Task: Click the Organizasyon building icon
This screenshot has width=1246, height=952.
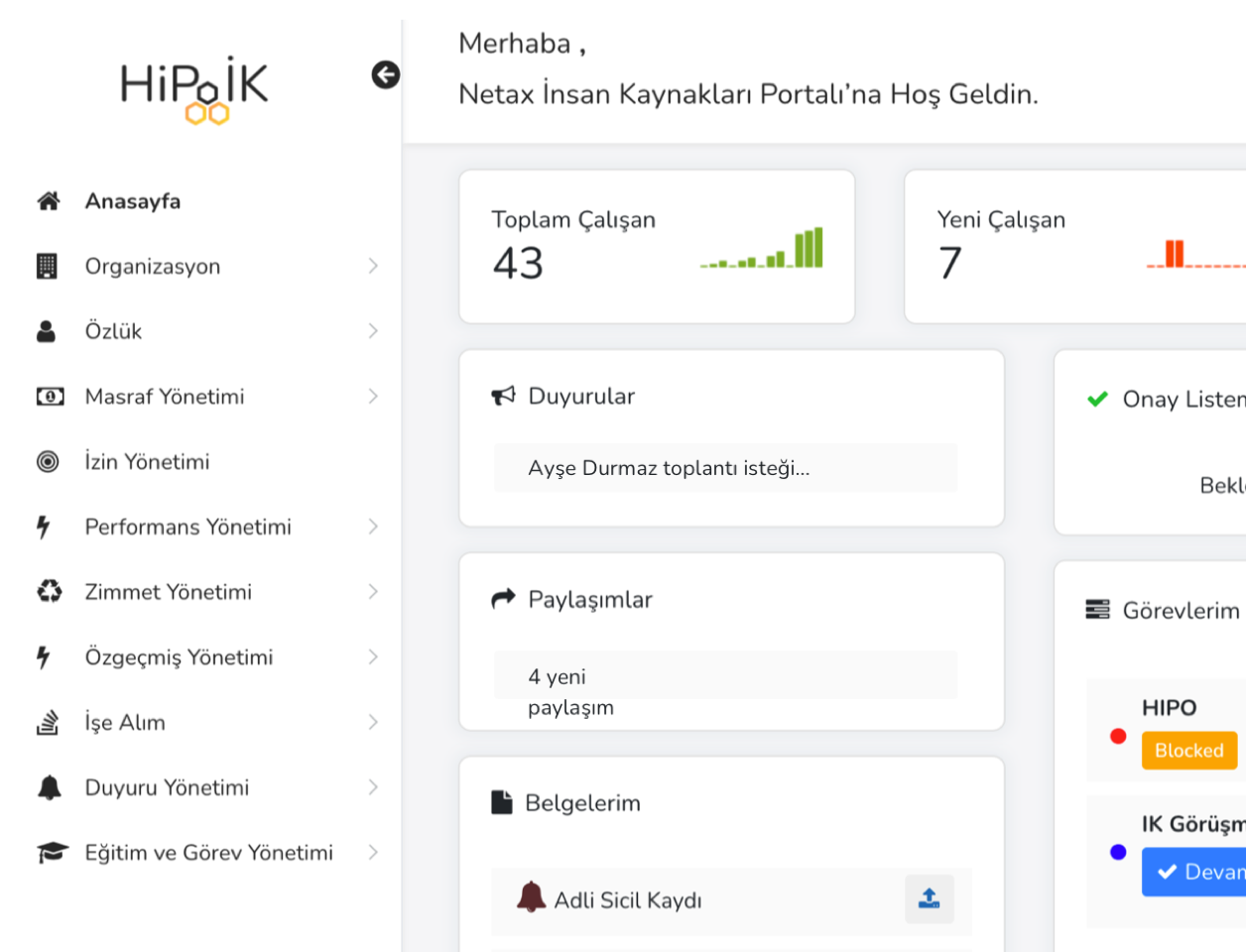Action: click(47, 266)
